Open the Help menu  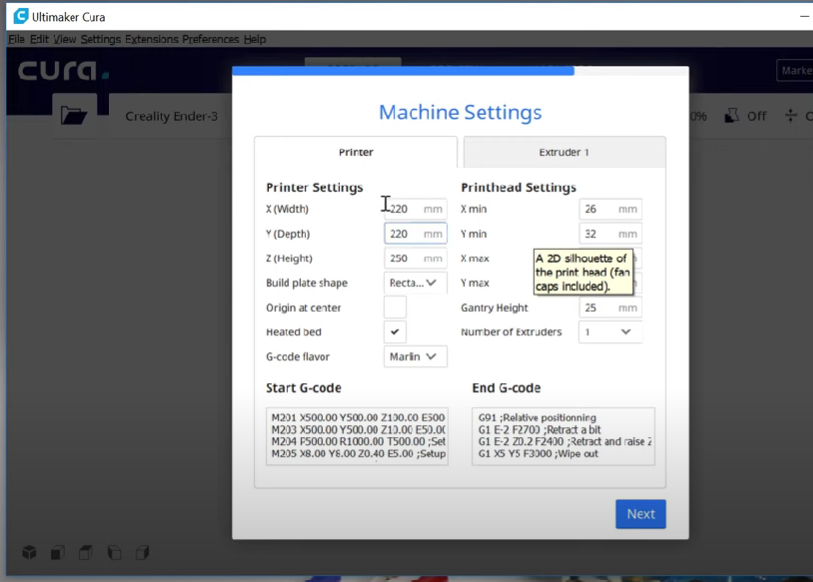[x=255, y=39]
